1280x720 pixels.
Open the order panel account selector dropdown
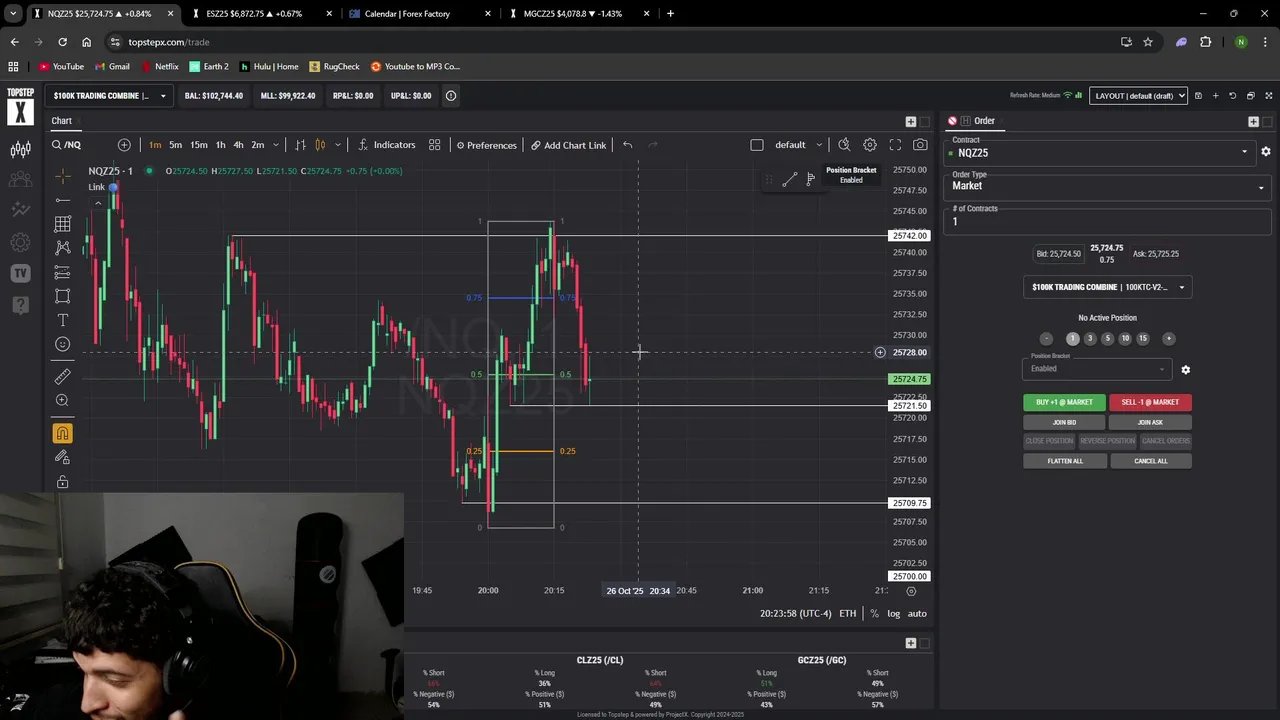click(1108, 287)
